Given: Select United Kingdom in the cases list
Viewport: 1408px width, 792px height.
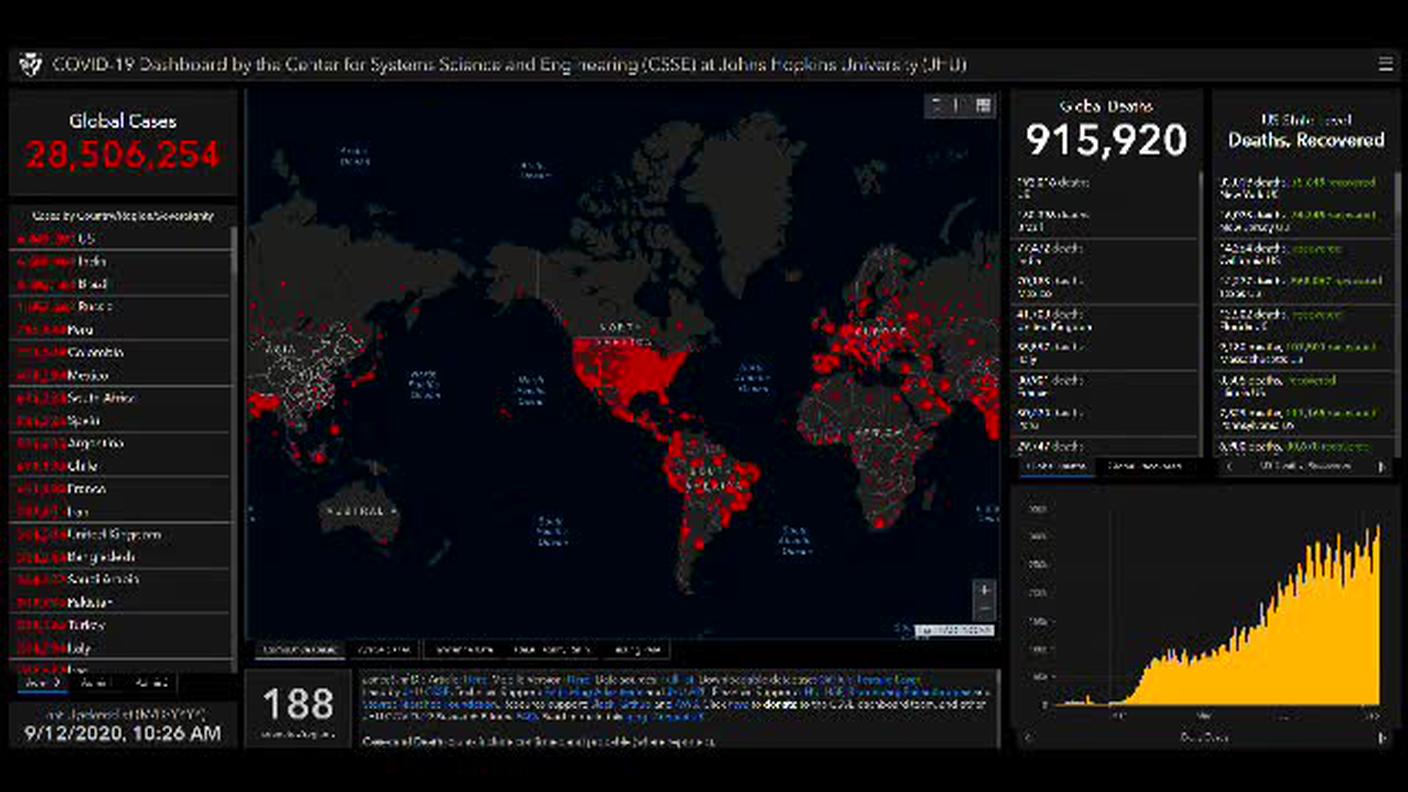Looking at the screenshot, I should coord(121,535).
